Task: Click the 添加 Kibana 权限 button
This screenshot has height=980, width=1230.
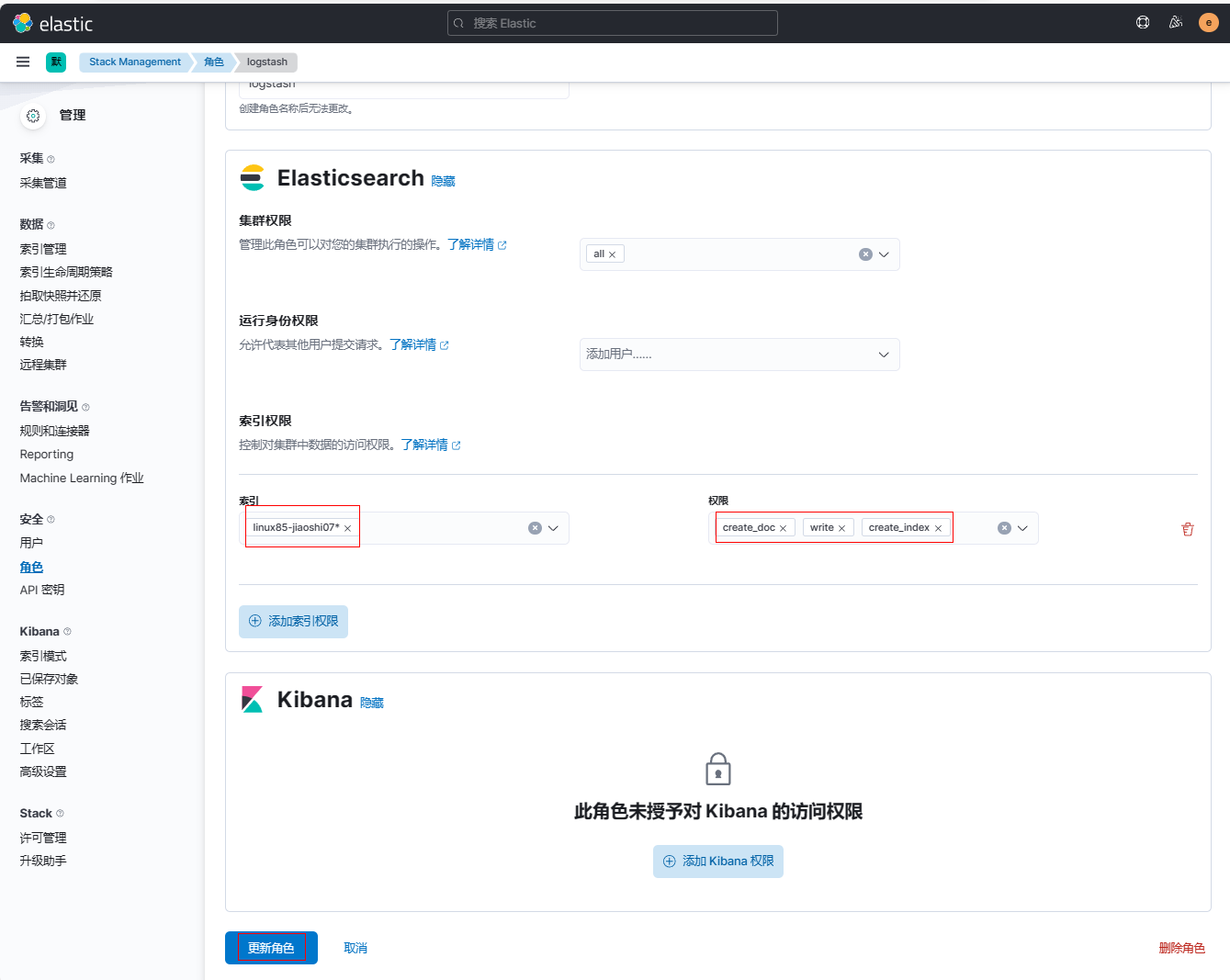Action: 717,862
